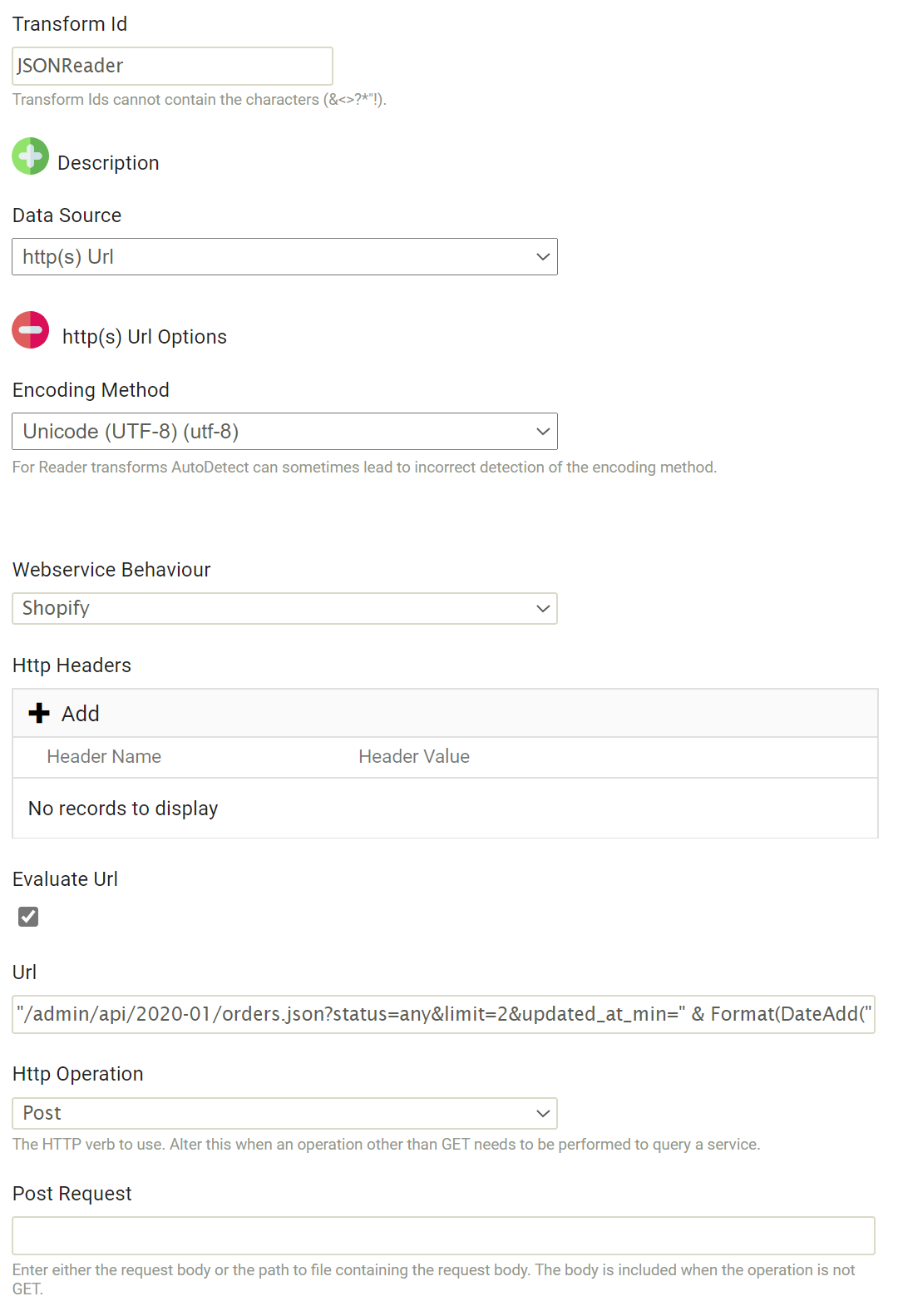Open the Data Source dropdown

pos(284,257)
